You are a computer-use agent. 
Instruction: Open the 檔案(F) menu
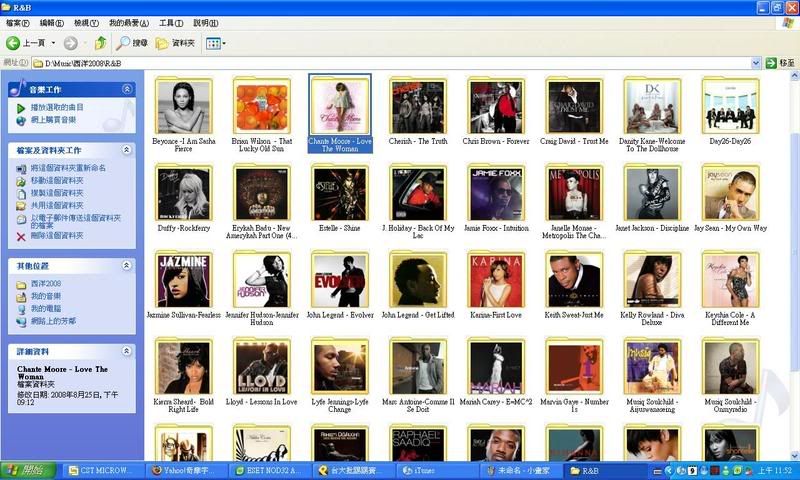tap(20, 22)
